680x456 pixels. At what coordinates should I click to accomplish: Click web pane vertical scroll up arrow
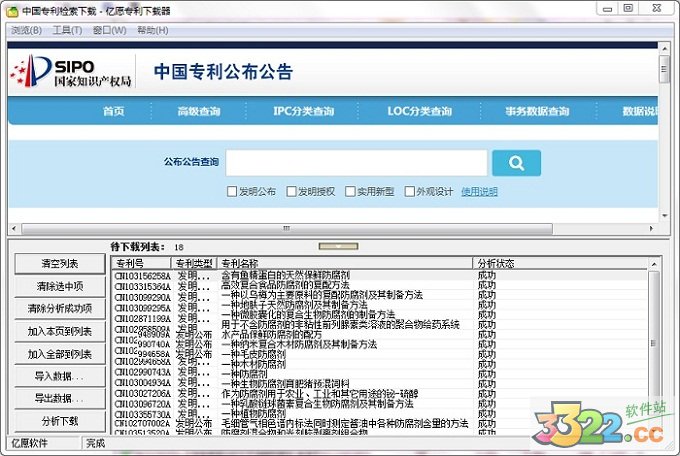(x=664, y=47)
